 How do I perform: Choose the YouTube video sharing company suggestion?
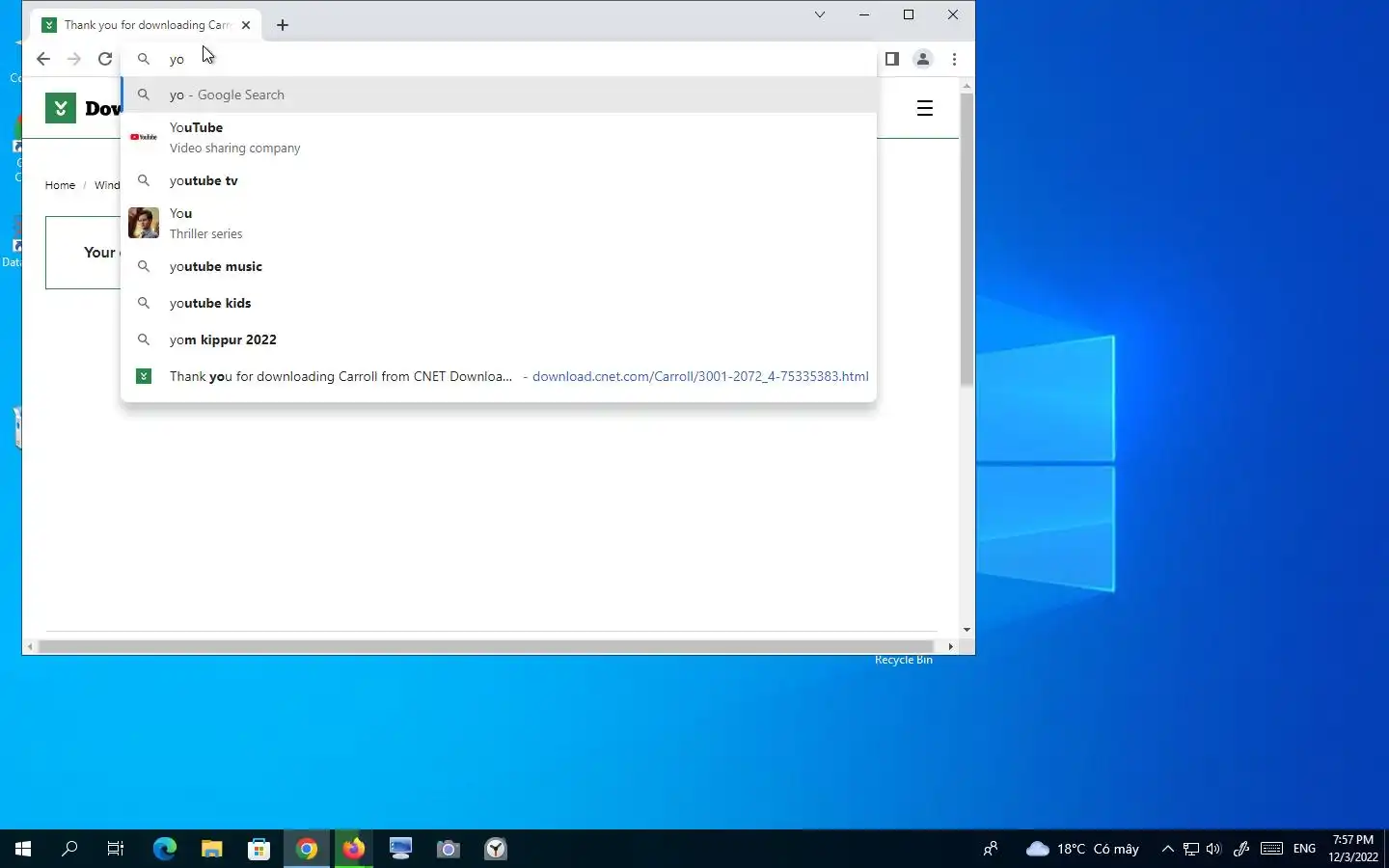point(499,137)
